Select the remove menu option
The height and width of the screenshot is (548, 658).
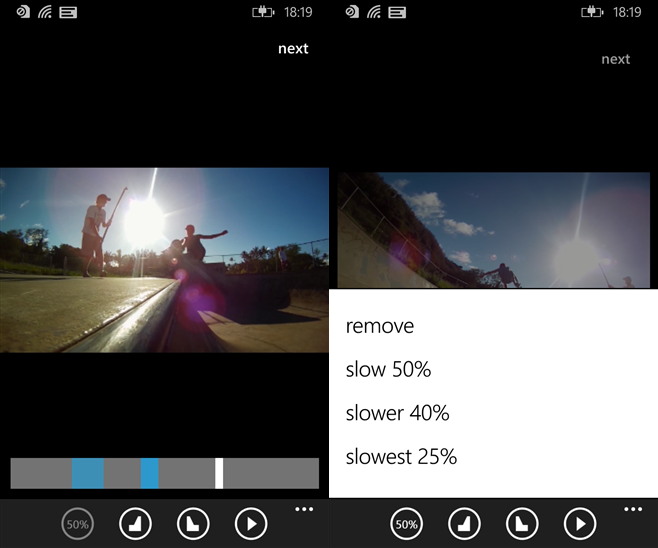380,326
